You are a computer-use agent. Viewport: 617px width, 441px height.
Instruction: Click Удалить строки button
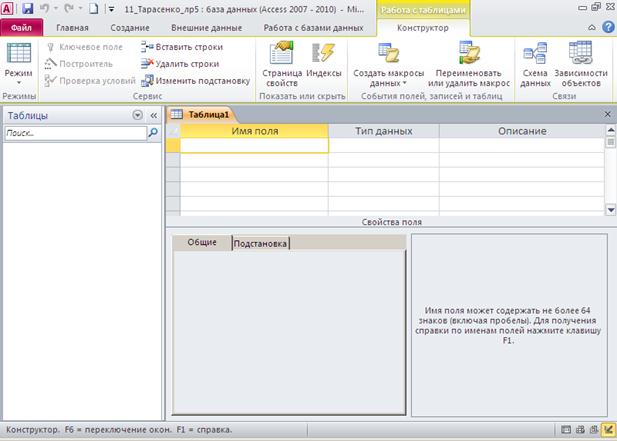(180, 64)
